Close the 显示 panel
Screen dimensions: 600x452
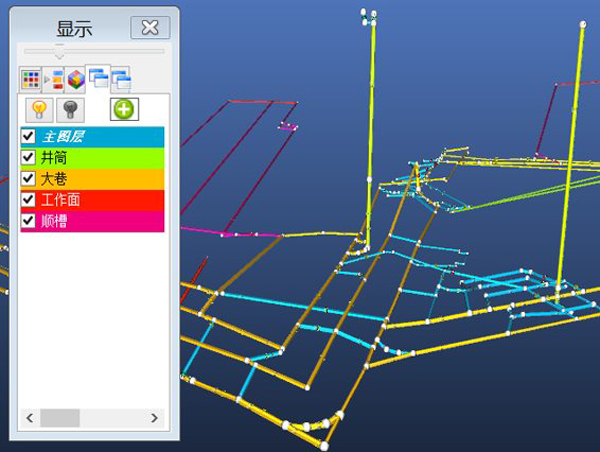[150, 28]
